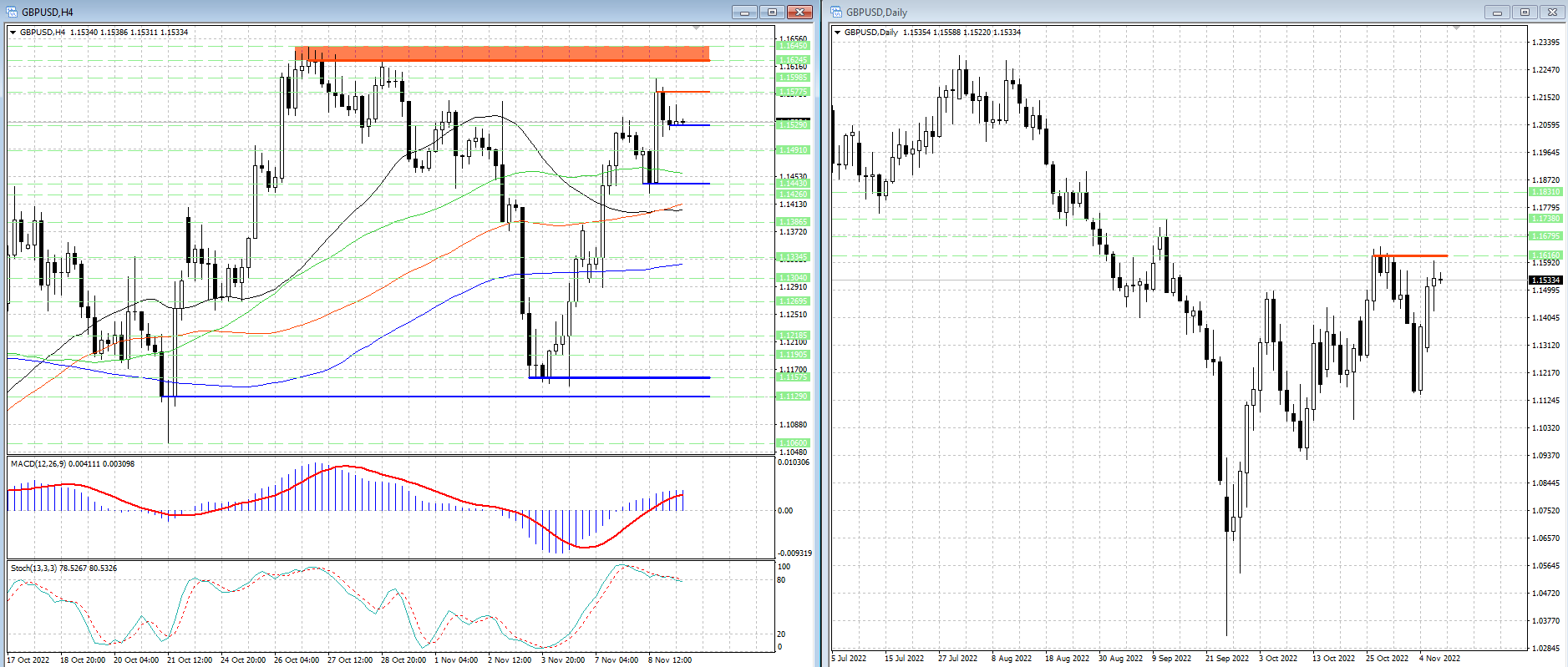Click the GBPUSD,Daily window title bar text
This screenshot has width=1568, height=667.
click(876, 12)
